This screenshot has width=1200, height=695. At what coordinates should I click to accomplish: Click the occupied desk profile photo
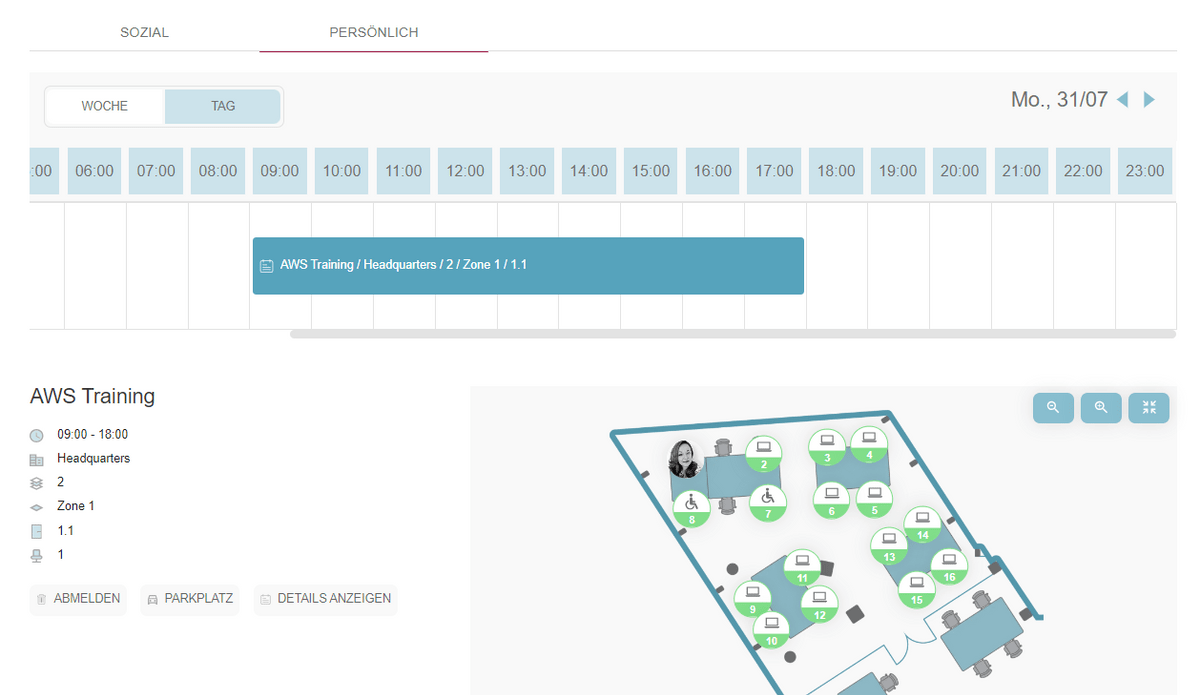[686, 459]
